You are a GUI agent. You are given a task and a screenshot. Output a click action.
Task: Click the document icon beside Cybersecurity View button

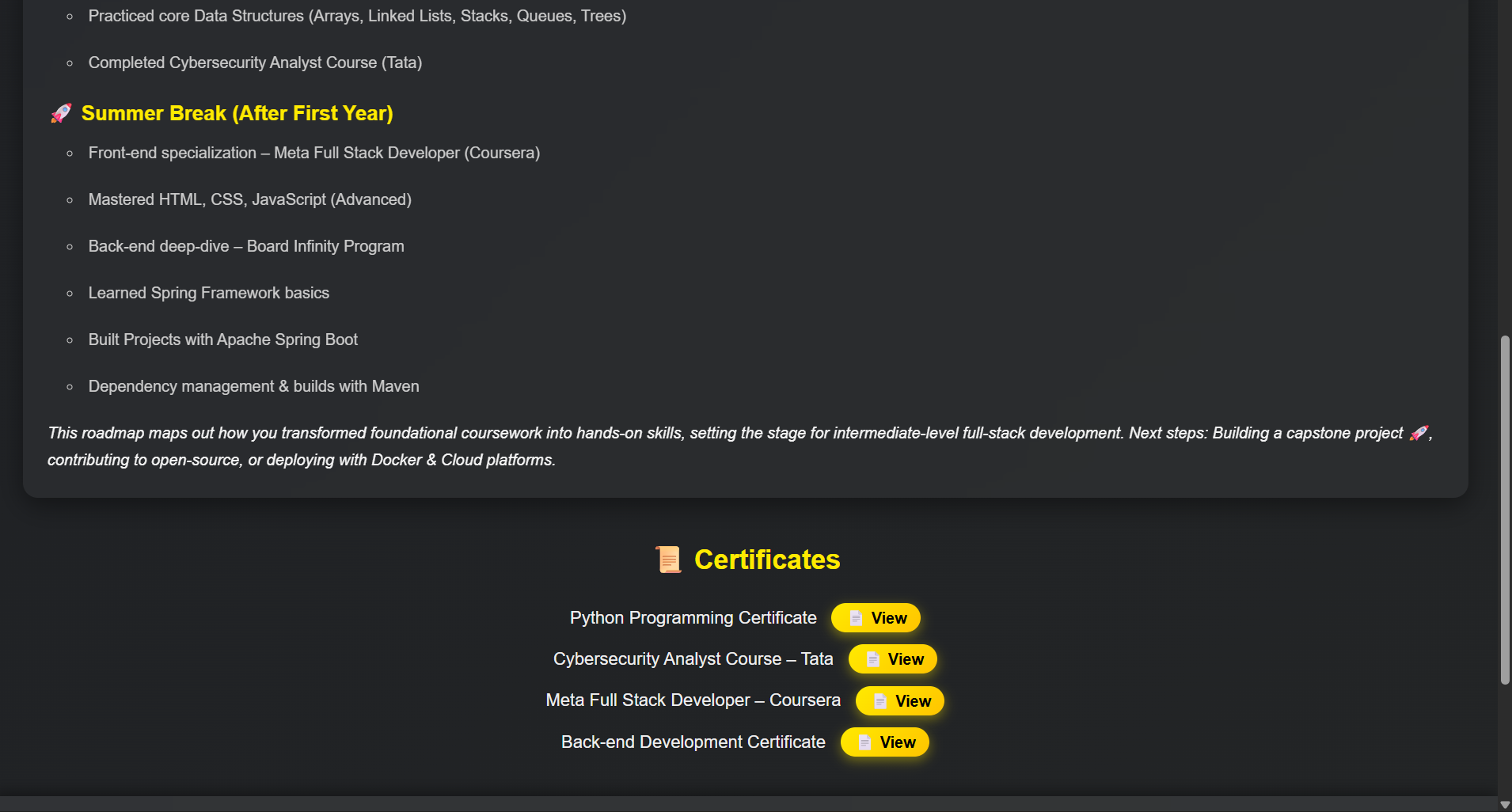click(872, 658)
